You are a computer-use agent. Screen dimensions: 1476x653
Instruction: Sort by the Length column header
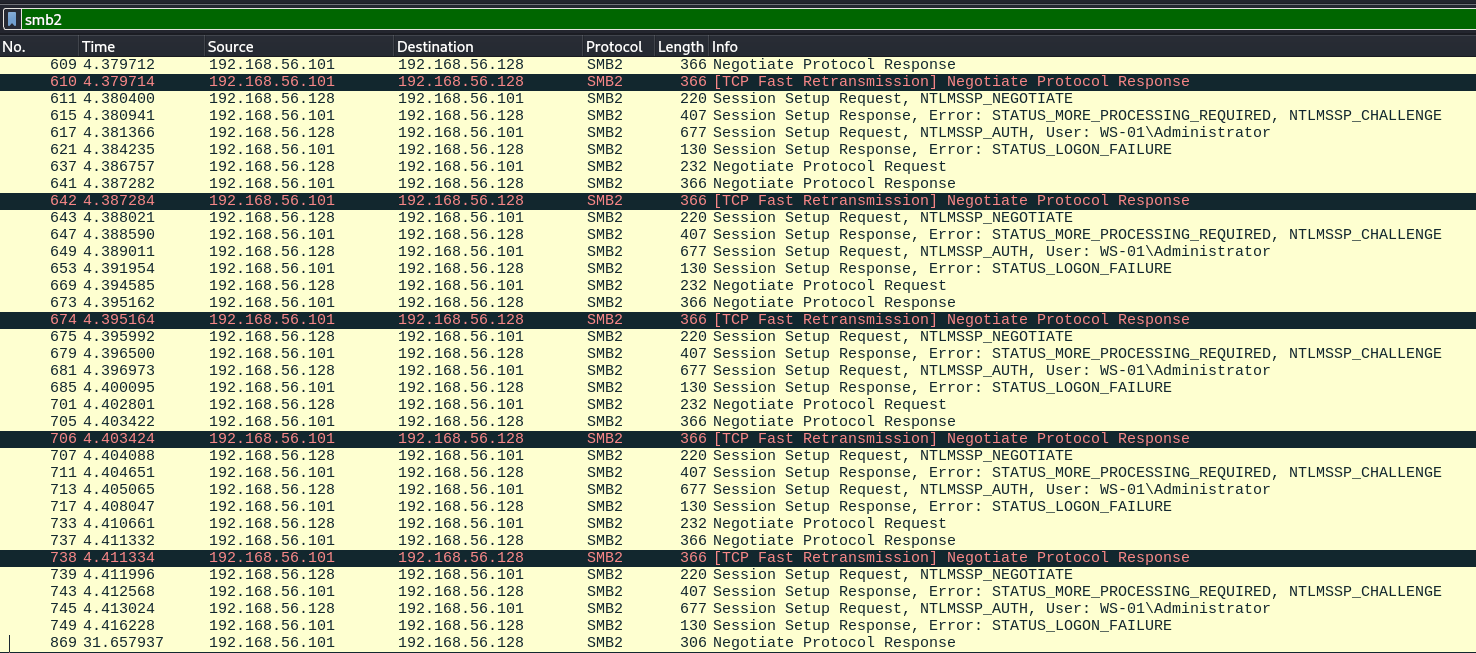tap(680, 47)
